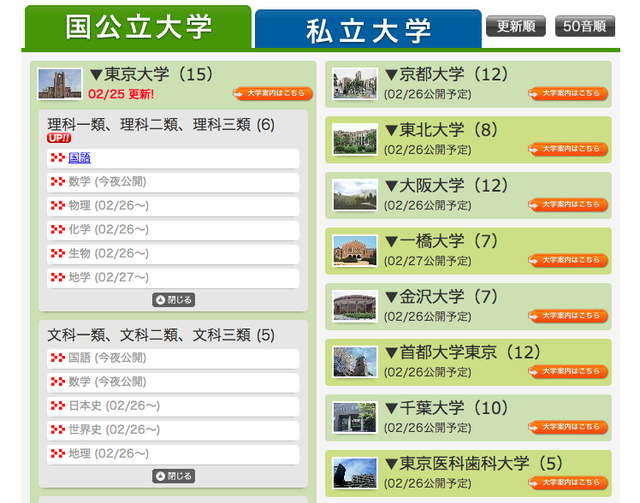Screen dimensions: 640x503
Task: Close the 理科一類 panel with its 閉じる button
Action: pyautogui.click(x=173, y=300)
